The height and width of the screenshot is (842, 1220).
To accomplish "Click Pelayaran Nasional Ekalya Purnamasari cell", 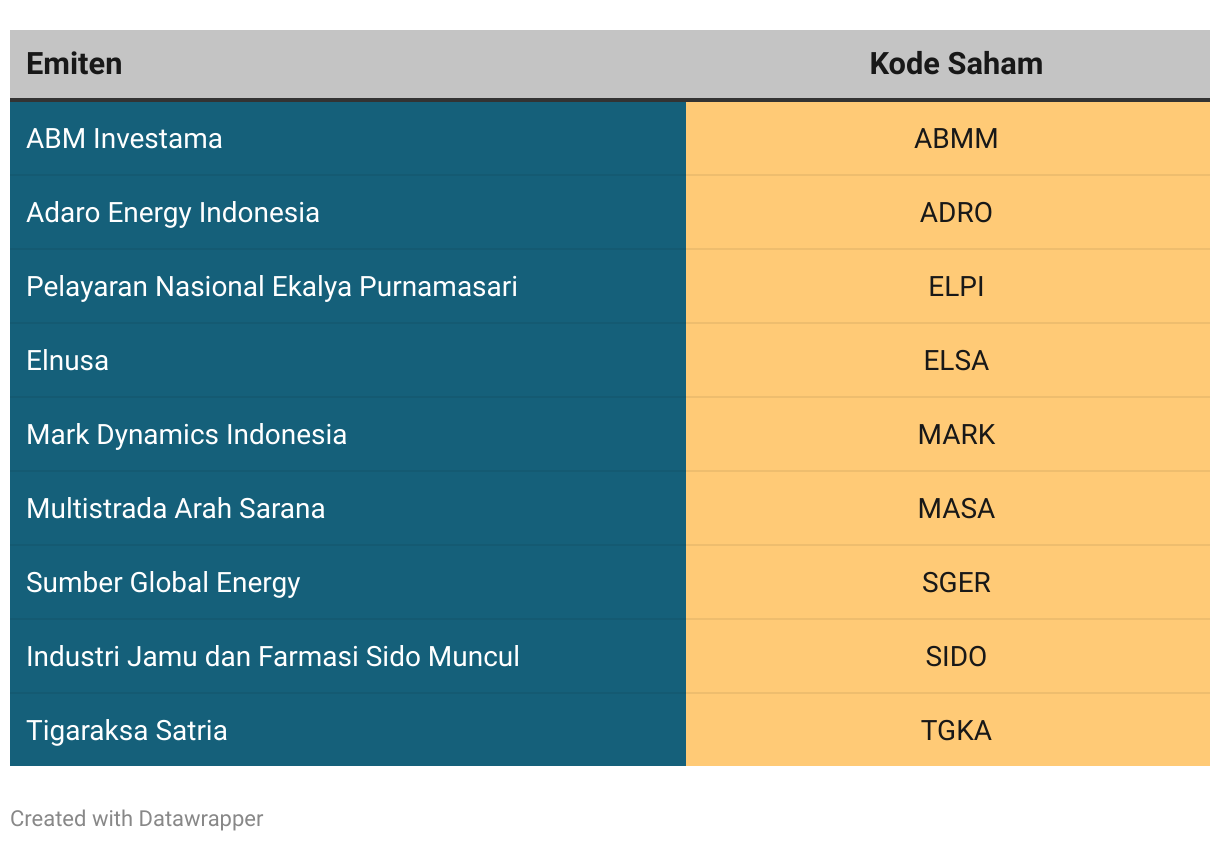I will 347,286.
